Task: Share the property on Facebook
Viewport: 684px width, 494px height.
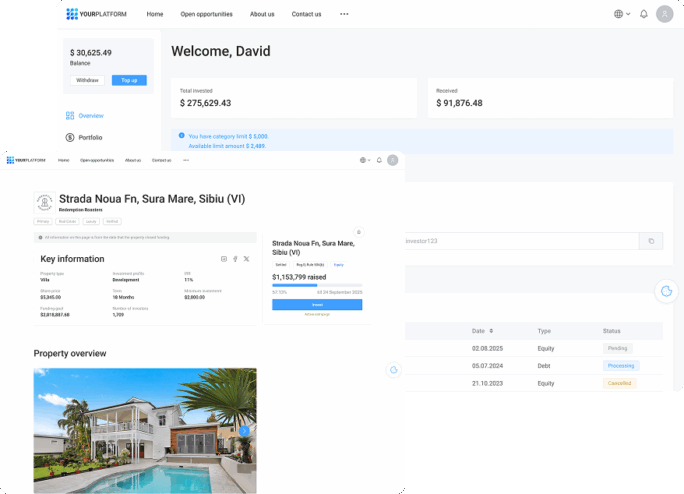Action: tap(235, 259)
